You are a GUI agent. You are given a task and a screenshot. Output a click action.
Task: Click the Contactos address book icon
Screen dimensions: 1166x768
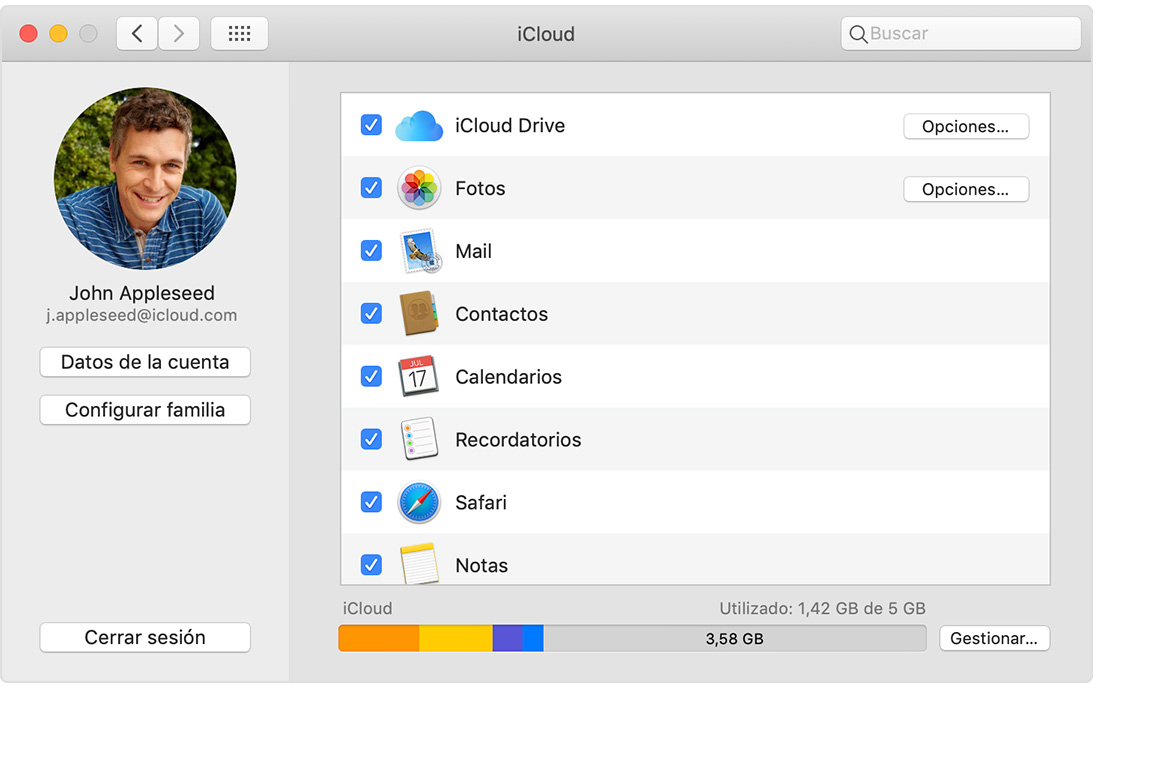(419, 314)
